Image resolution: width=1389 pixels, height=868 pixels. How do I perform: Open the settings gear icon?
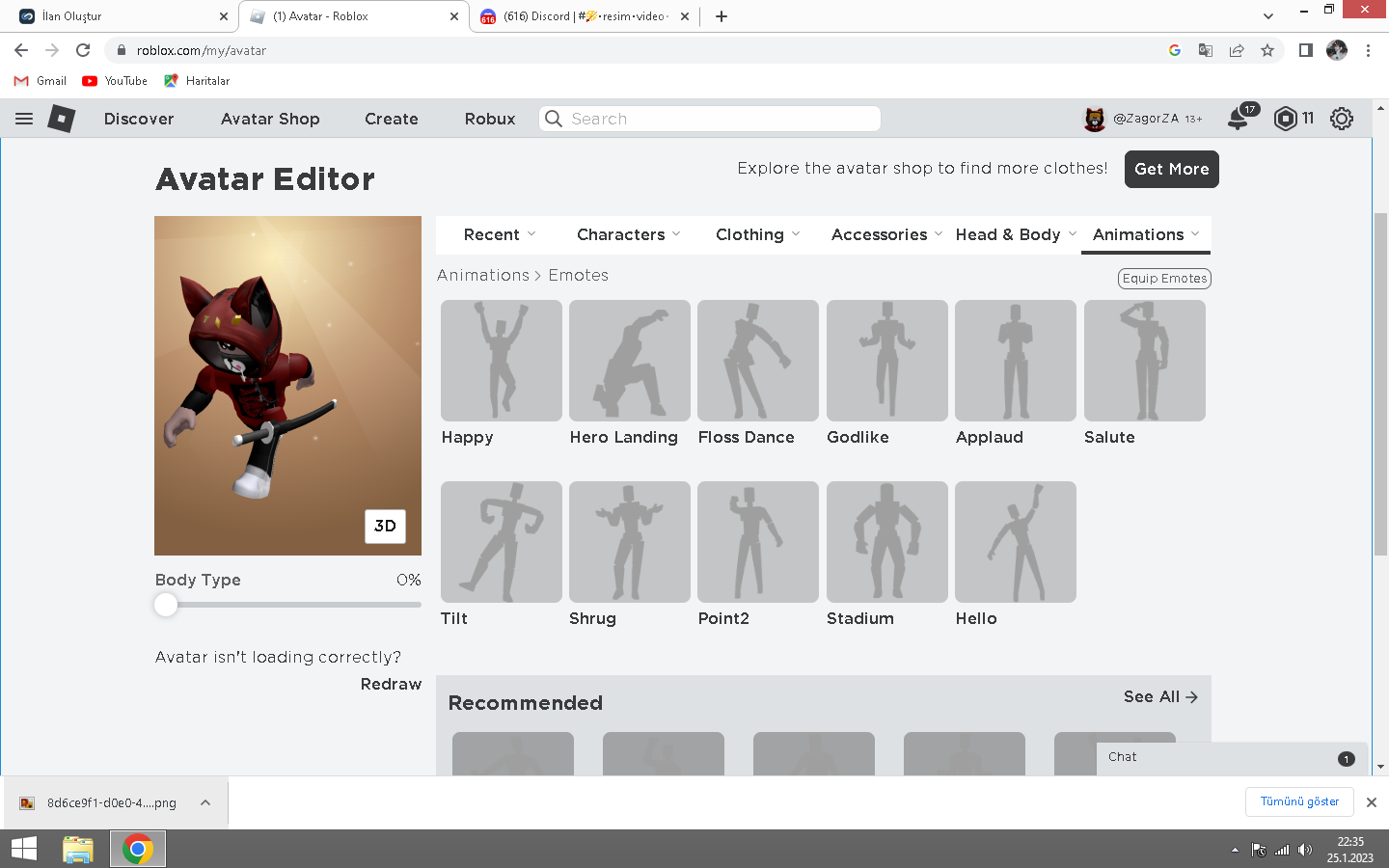(1342, 119)
